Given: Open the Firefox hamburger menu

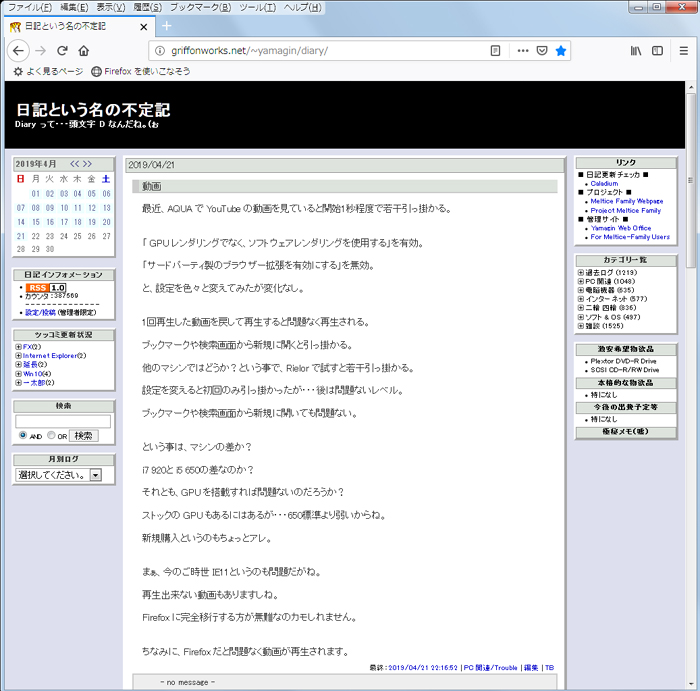Looking at the screenshot, I should 683,51.
